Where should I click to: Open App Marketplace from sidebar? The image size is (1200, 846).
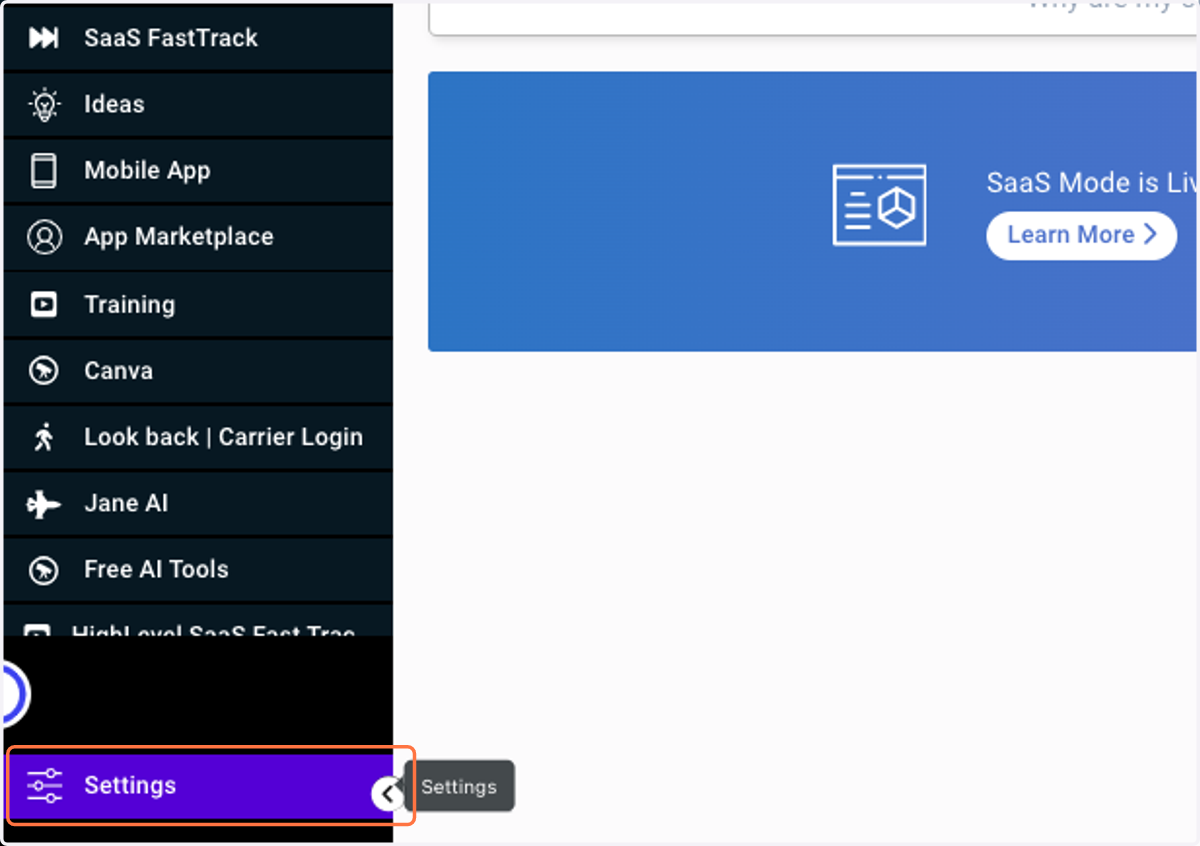pyautogui.click(x=198, y=237)
